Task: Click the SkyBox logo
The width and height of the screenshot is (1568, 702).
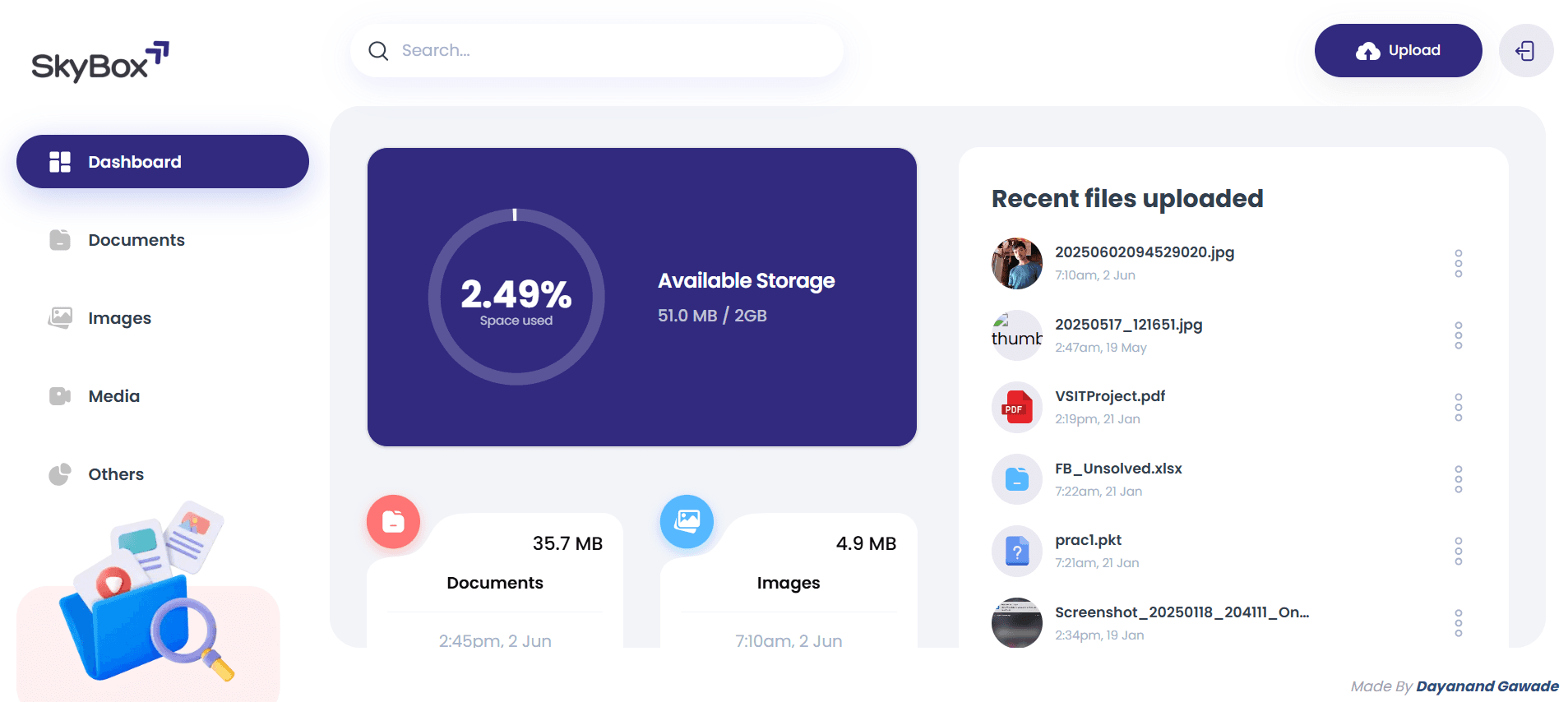Action: coord(100,62)
